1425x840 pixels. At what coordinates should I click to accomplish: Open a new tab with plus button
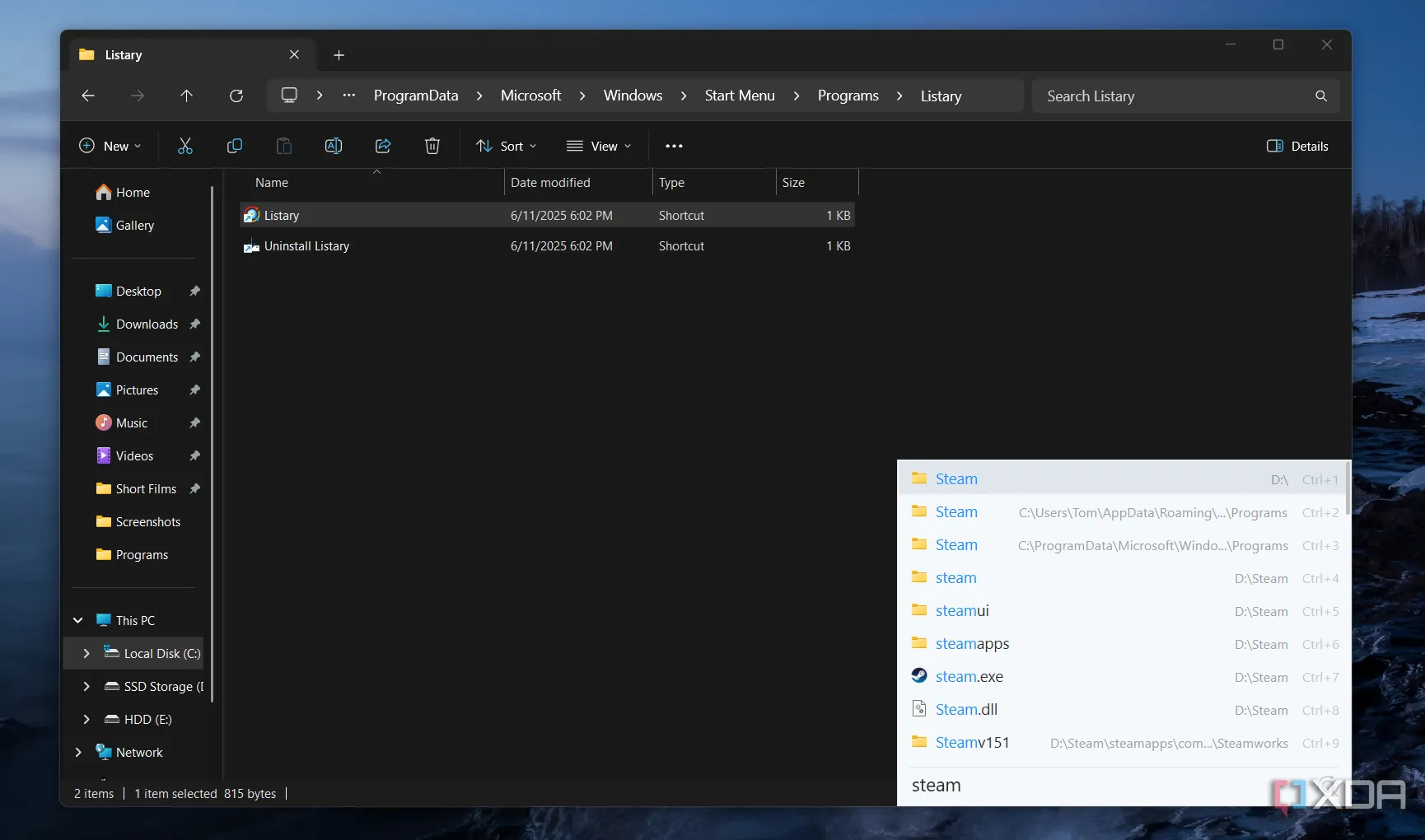(x=339, y=54)
